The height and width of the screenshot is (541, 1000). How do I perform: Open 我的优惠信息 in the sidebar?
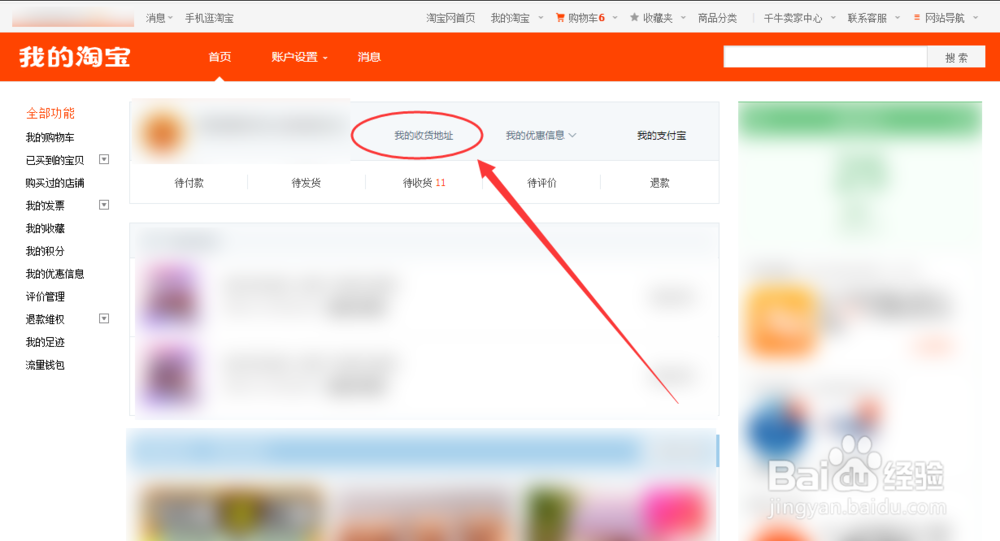click(55, 274)
